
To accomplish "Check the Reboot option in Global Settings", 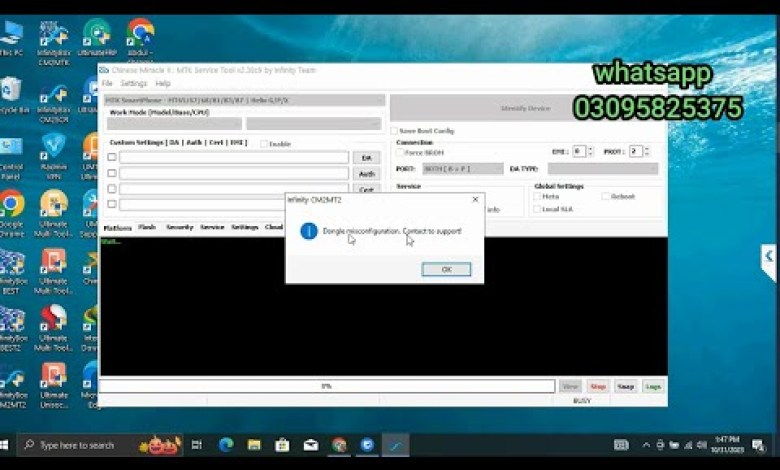I will (x=606, y=196).
